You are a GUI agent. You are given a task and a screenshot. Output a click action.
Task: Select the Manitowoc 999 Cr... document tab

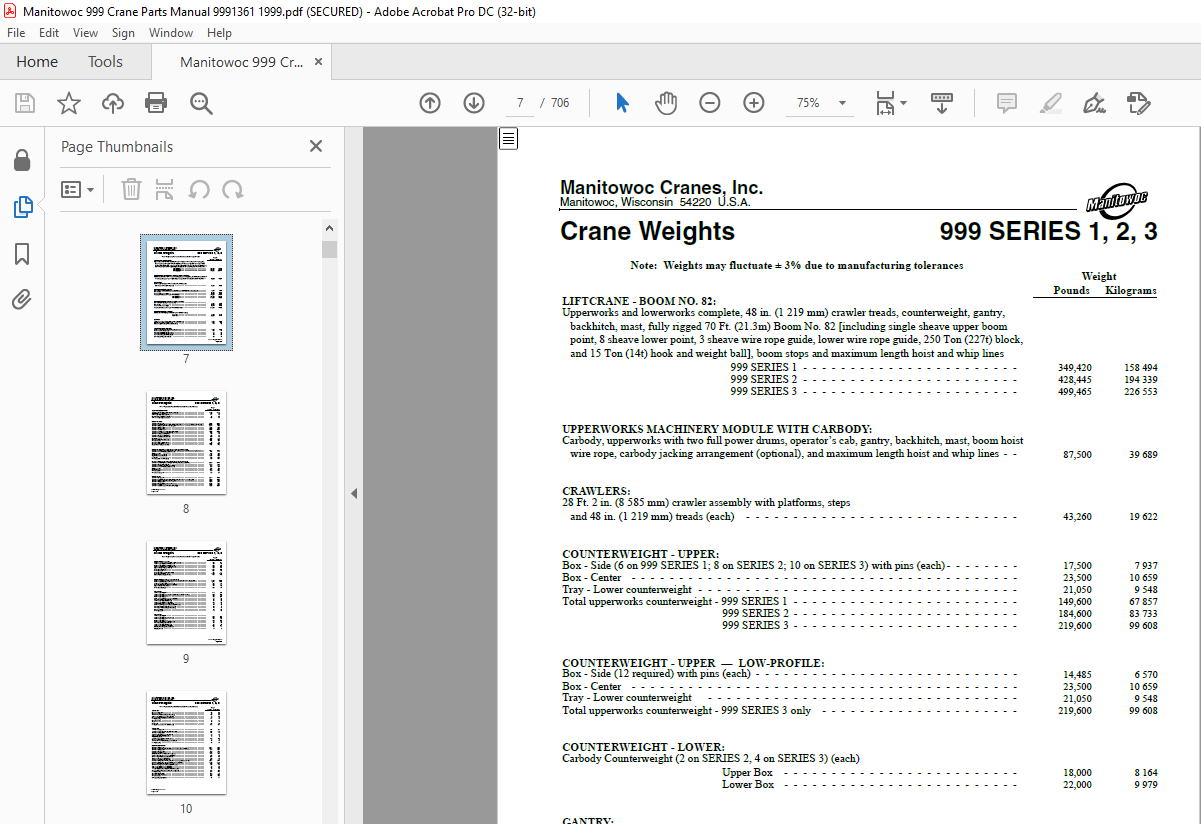coord(242,62)
